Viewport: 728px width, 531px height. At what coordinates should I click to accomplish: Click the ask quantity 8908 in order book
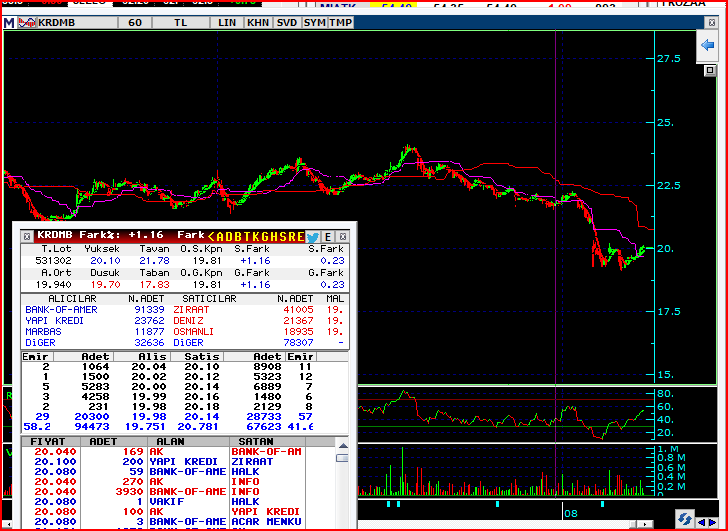click(x=267, y=367)
